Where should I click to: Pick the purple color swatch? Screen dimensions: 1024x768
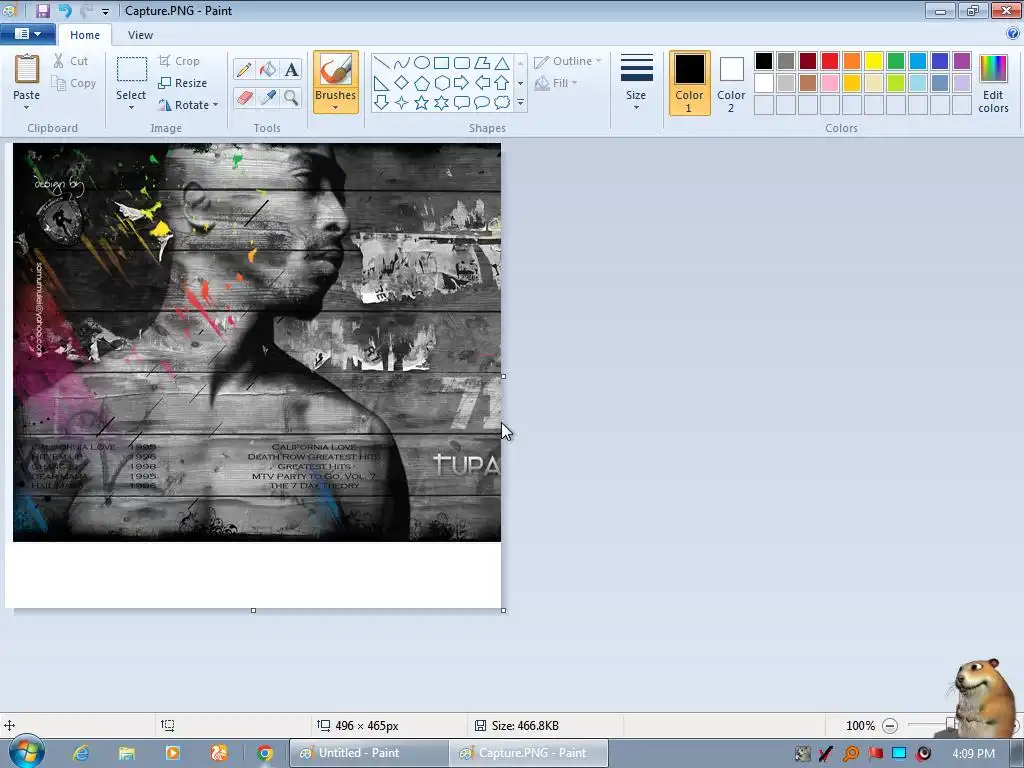pyautogui.click(x=962, y=61)
